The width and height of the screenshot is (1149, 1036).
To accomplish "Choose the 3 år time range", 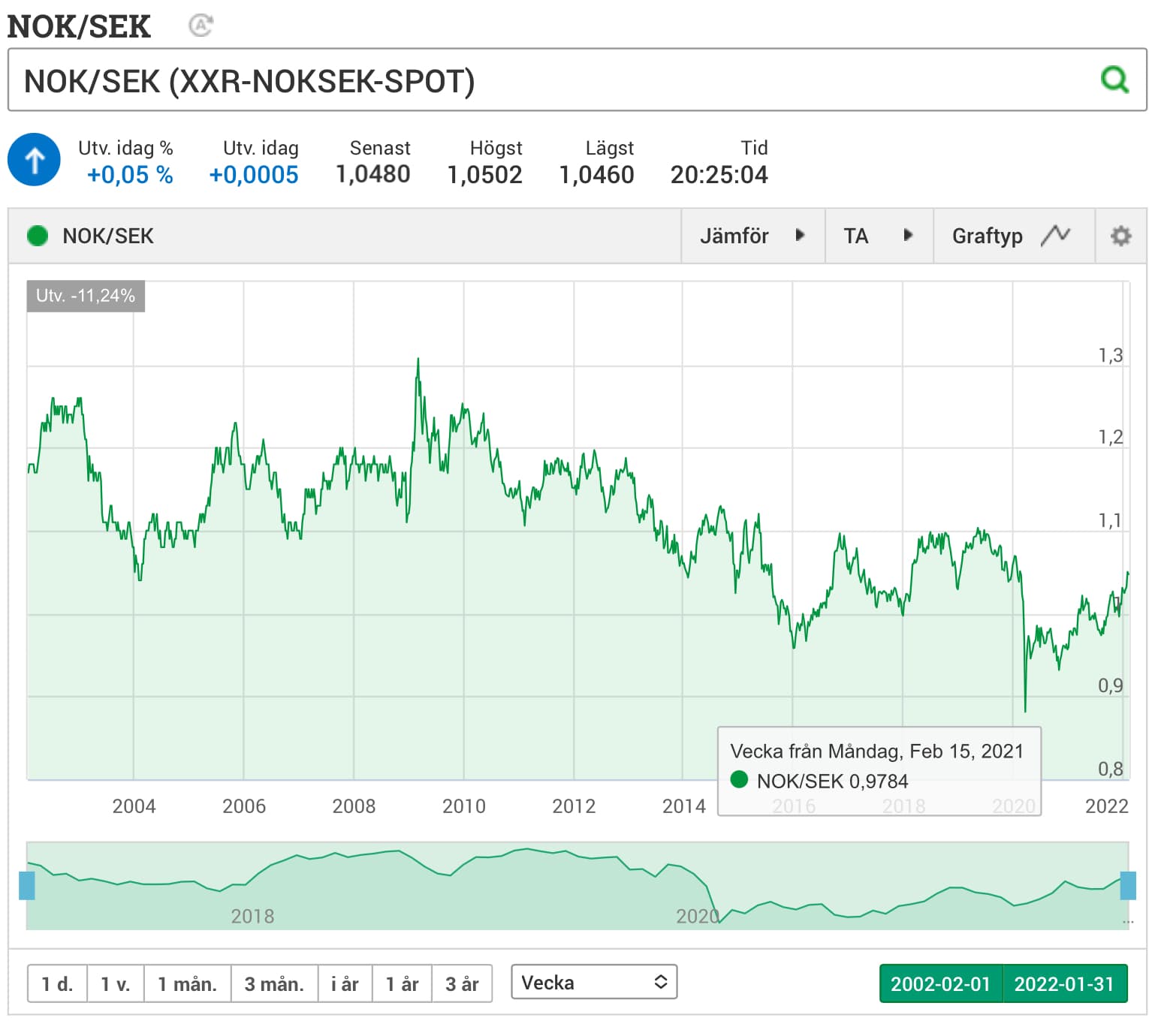I will tap(462, 983).
